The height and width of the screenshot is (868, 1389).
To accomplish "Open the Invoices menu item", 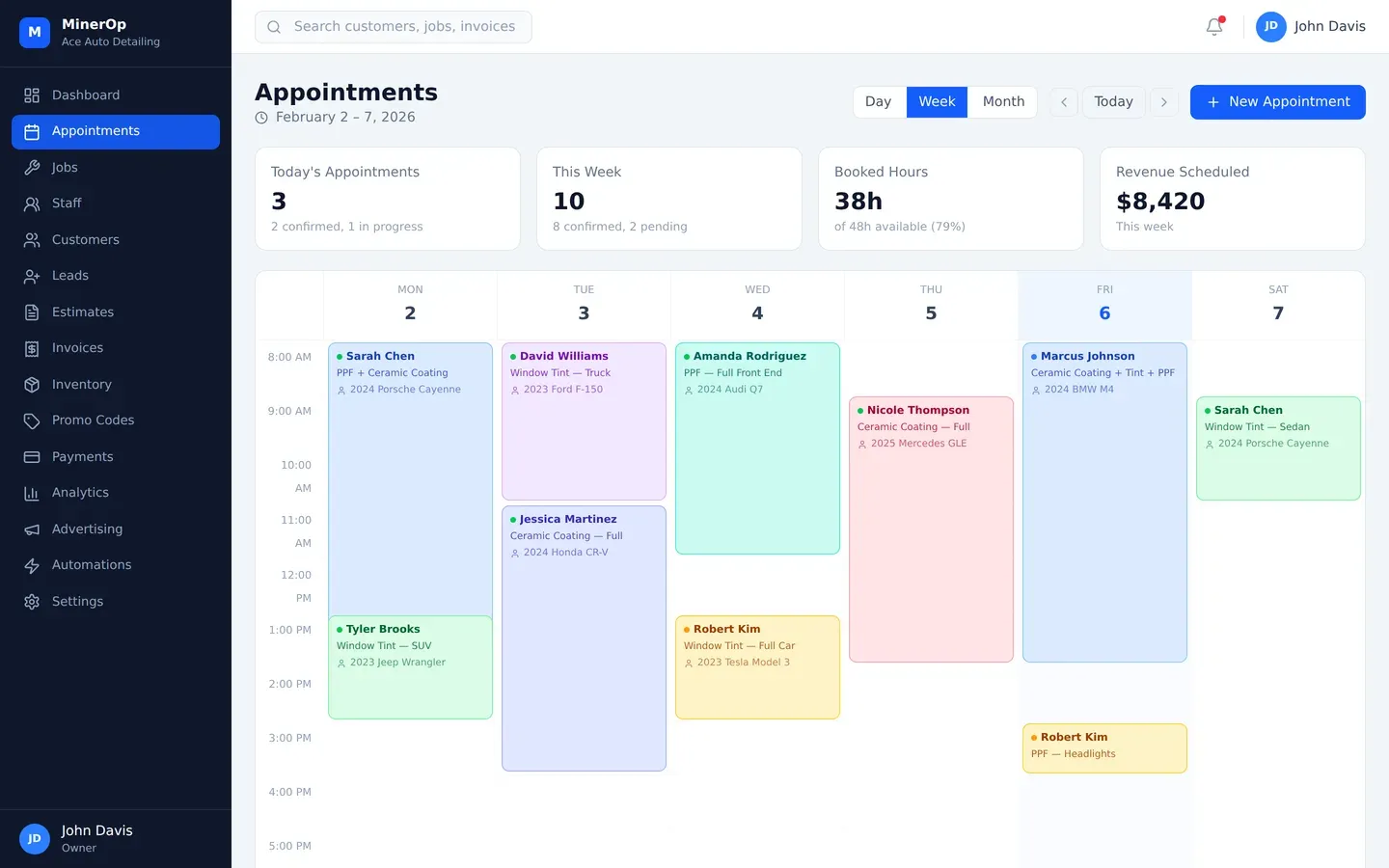I will pos(77,348).
